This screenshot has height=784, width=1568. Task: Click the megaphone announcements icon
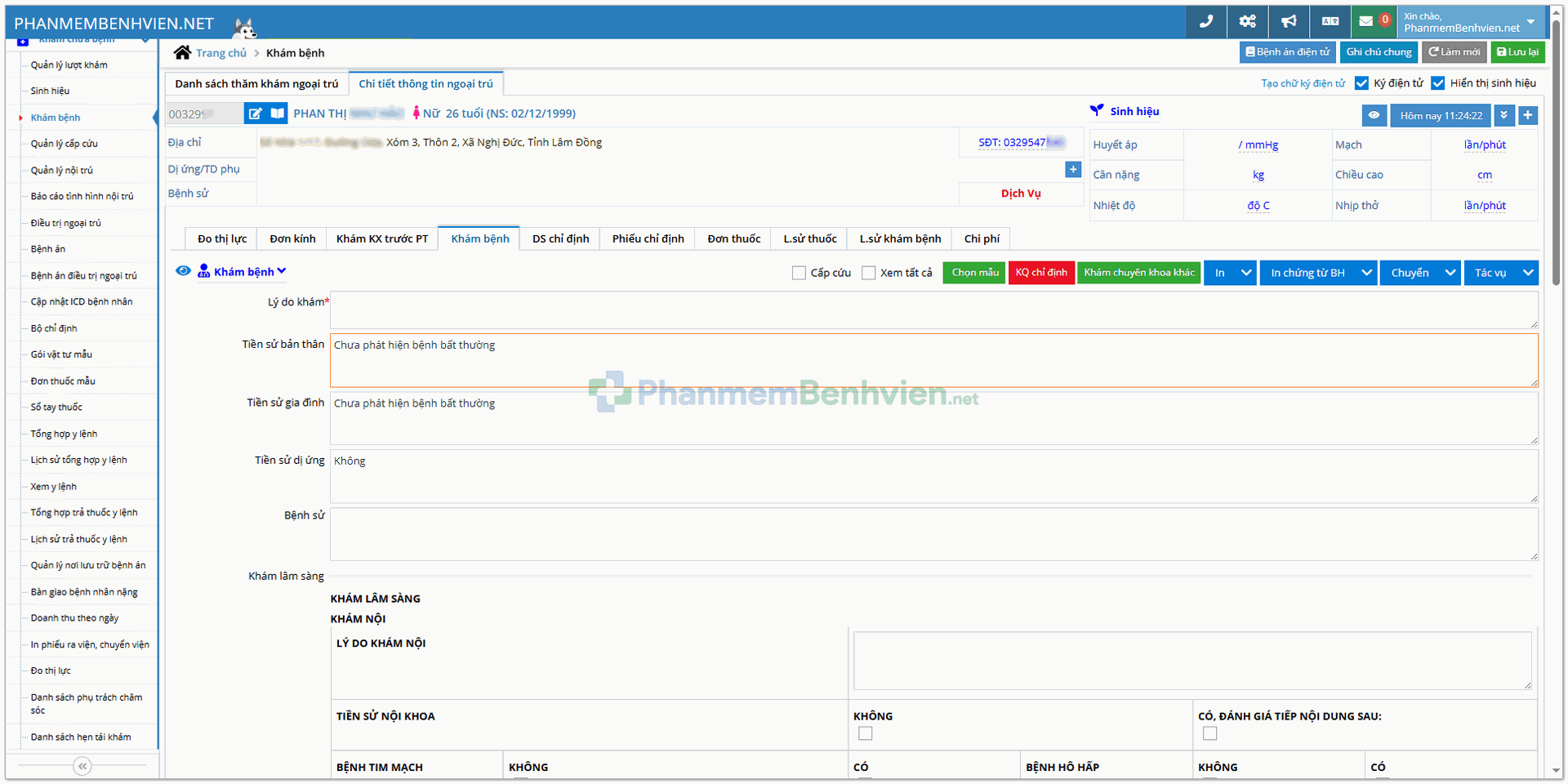pyautogui.click(x=1289, y=22)
